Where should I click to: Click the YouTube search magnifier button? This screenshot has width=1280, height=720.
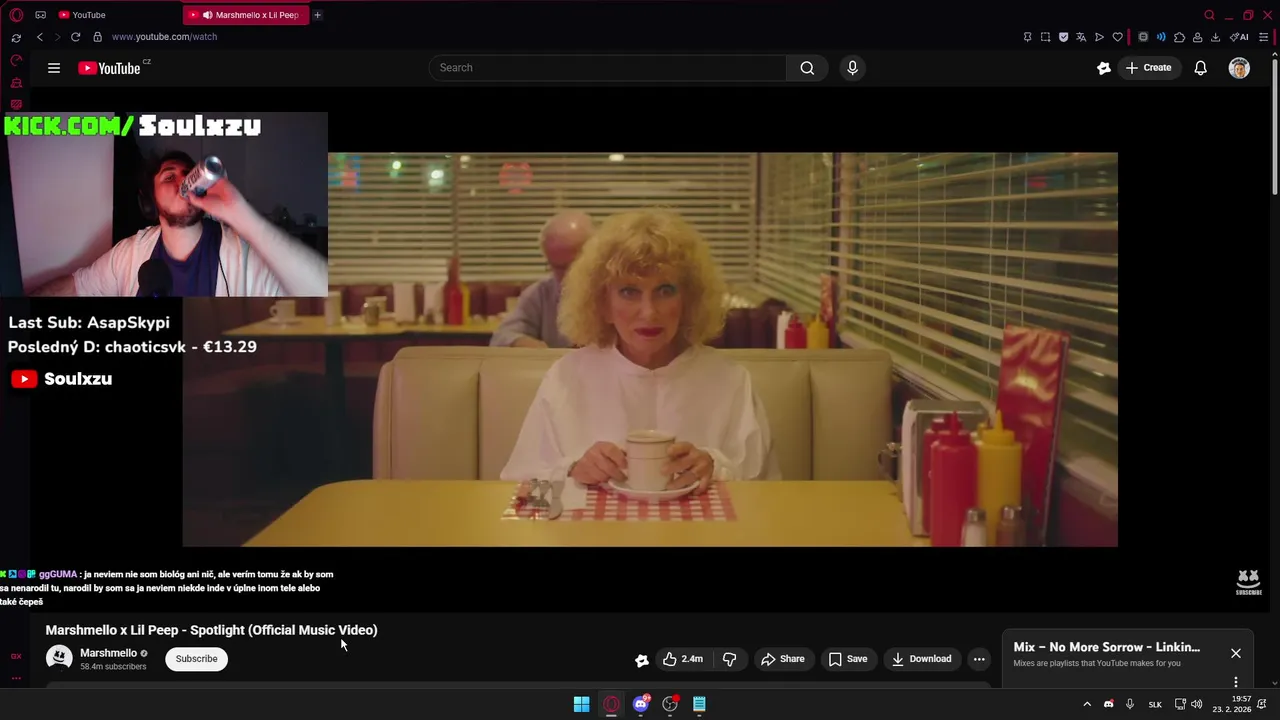tap(807, 68)
